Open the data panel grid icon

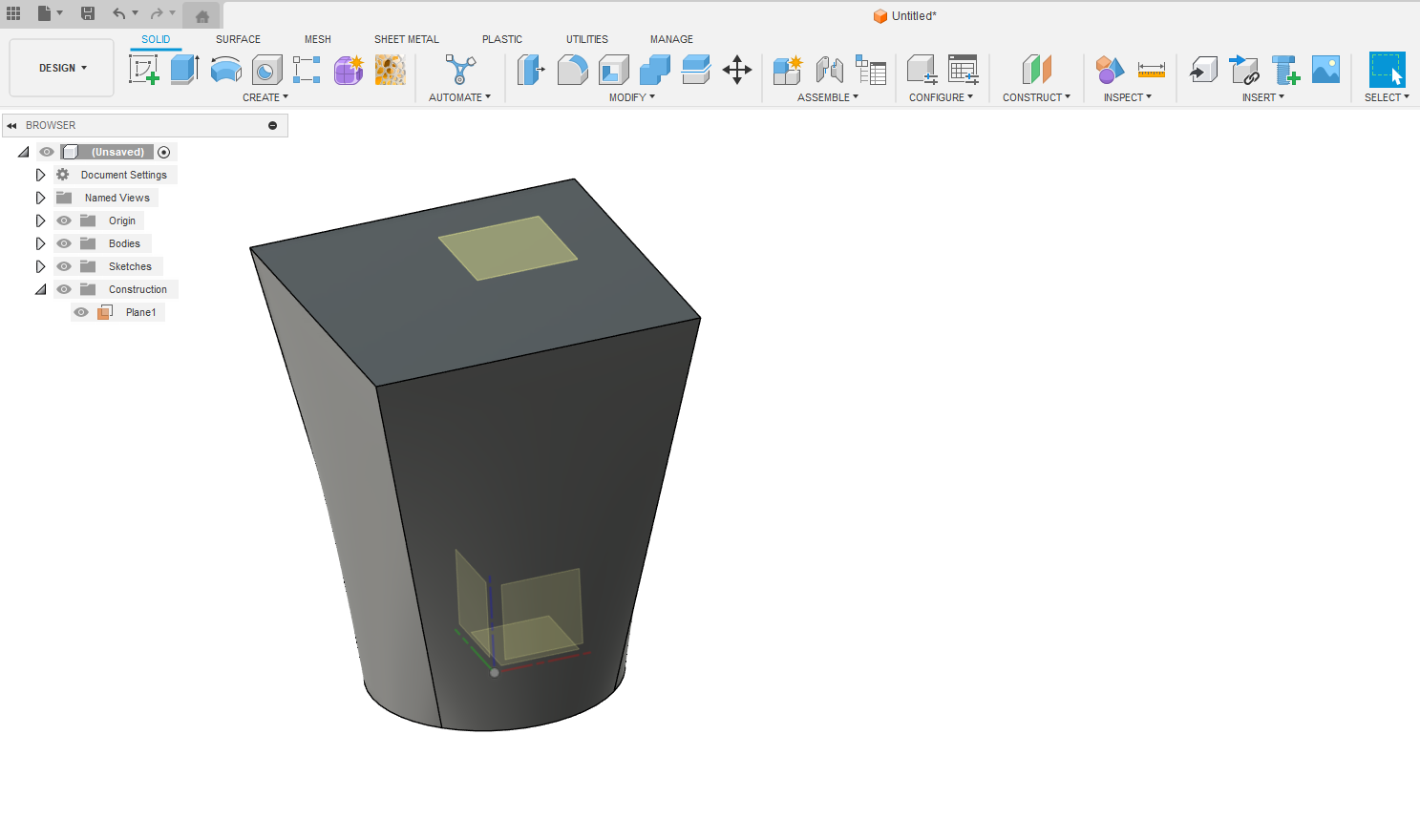pyautogui.click(x=13, y=13)
